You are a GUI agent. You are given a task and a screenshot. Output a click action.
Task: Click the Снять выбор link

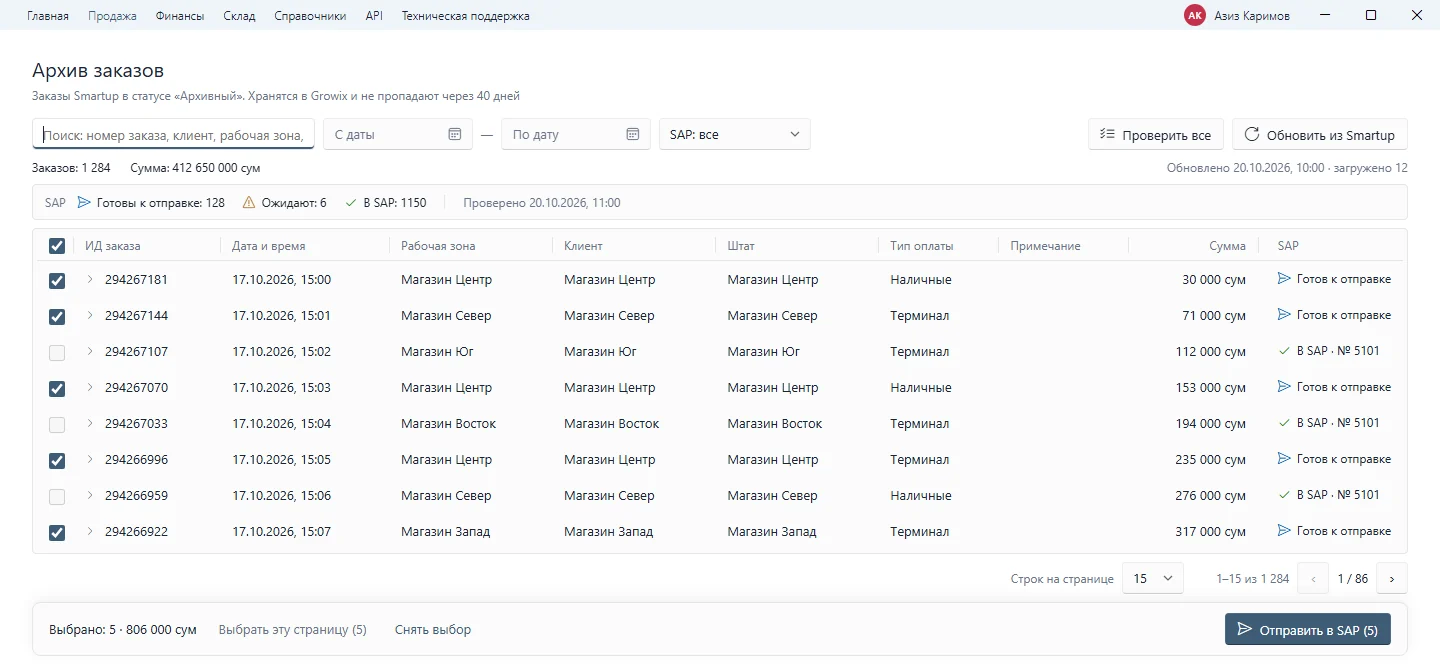pos(433,630)
